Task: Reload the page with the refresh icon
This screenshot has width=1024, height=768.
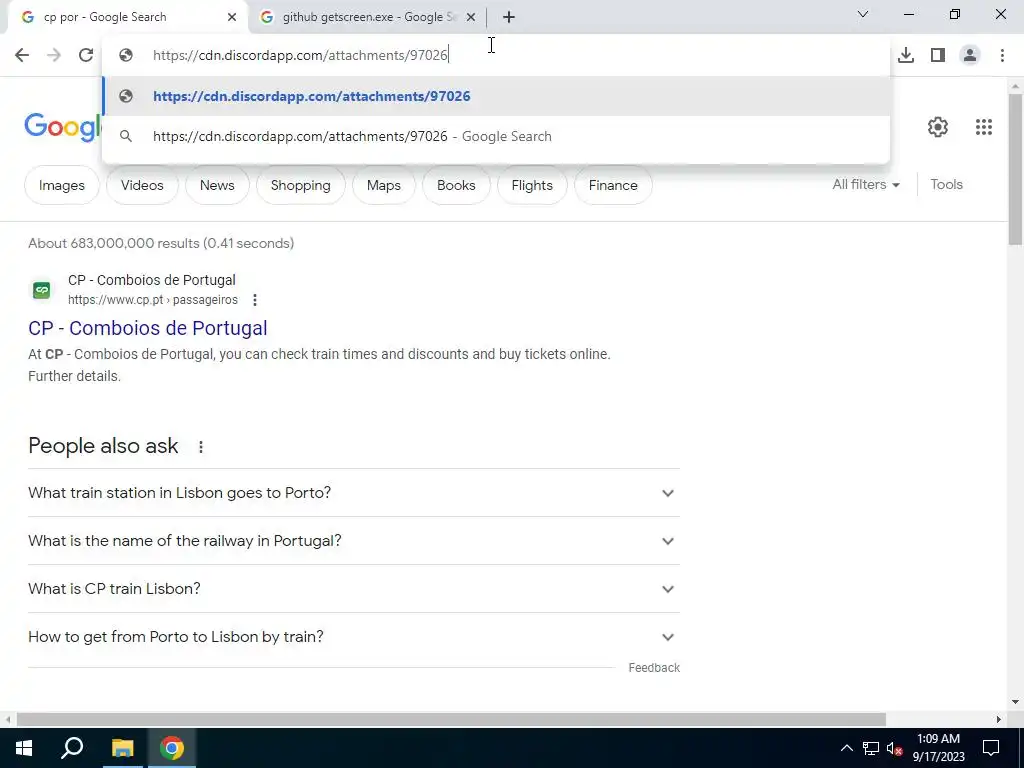Action: pyautogui.click(x=86, y=55)
